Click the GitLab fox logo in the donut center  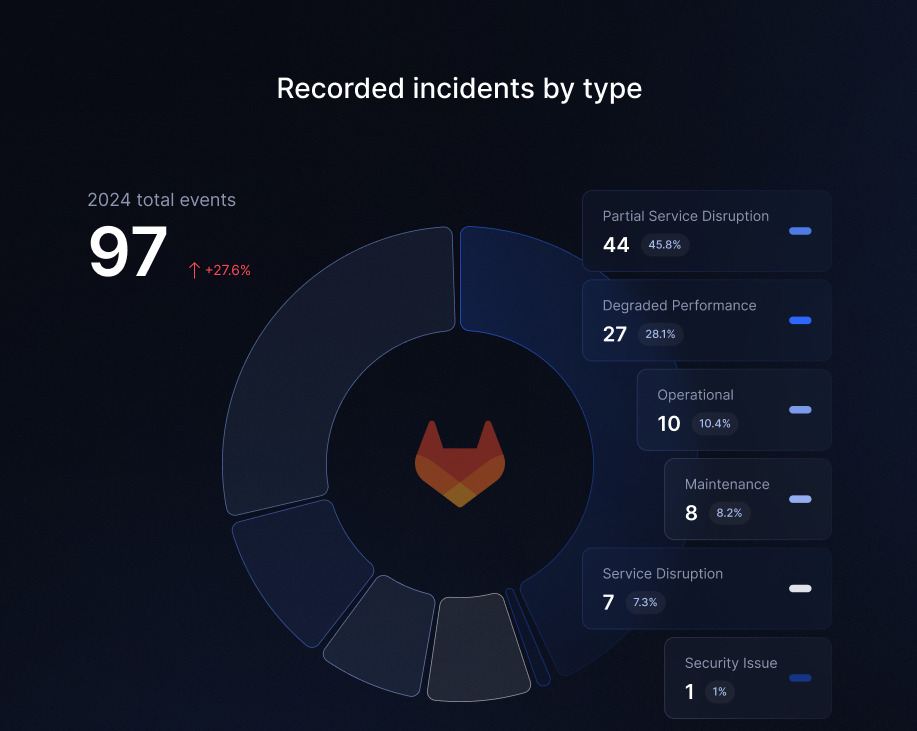(460, 464)
